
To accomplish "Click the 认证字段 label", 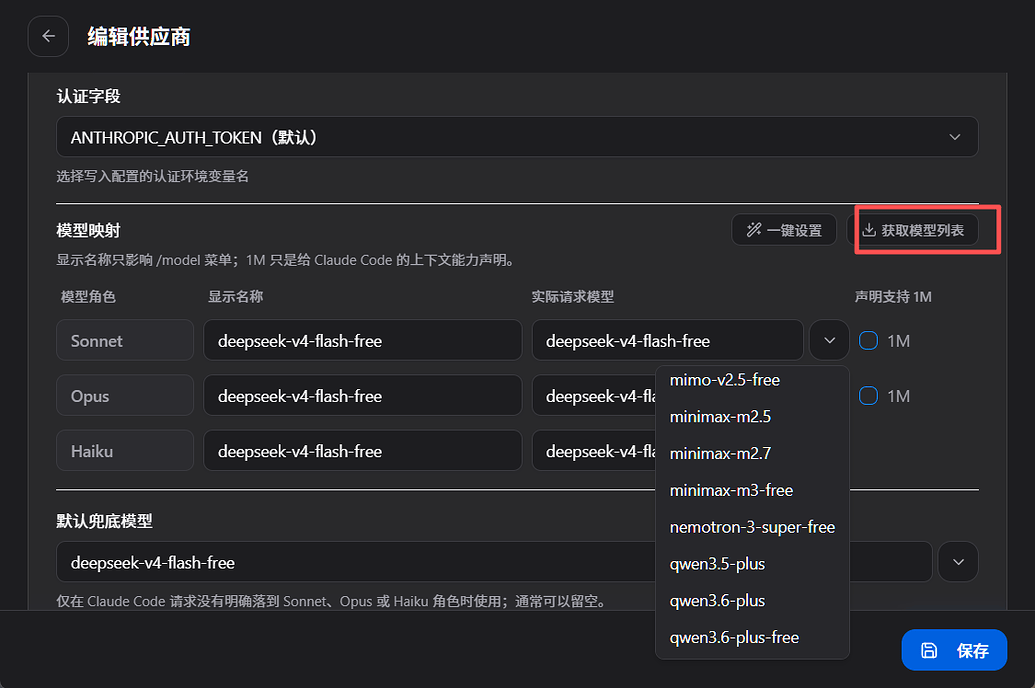I will click(88, 96).
